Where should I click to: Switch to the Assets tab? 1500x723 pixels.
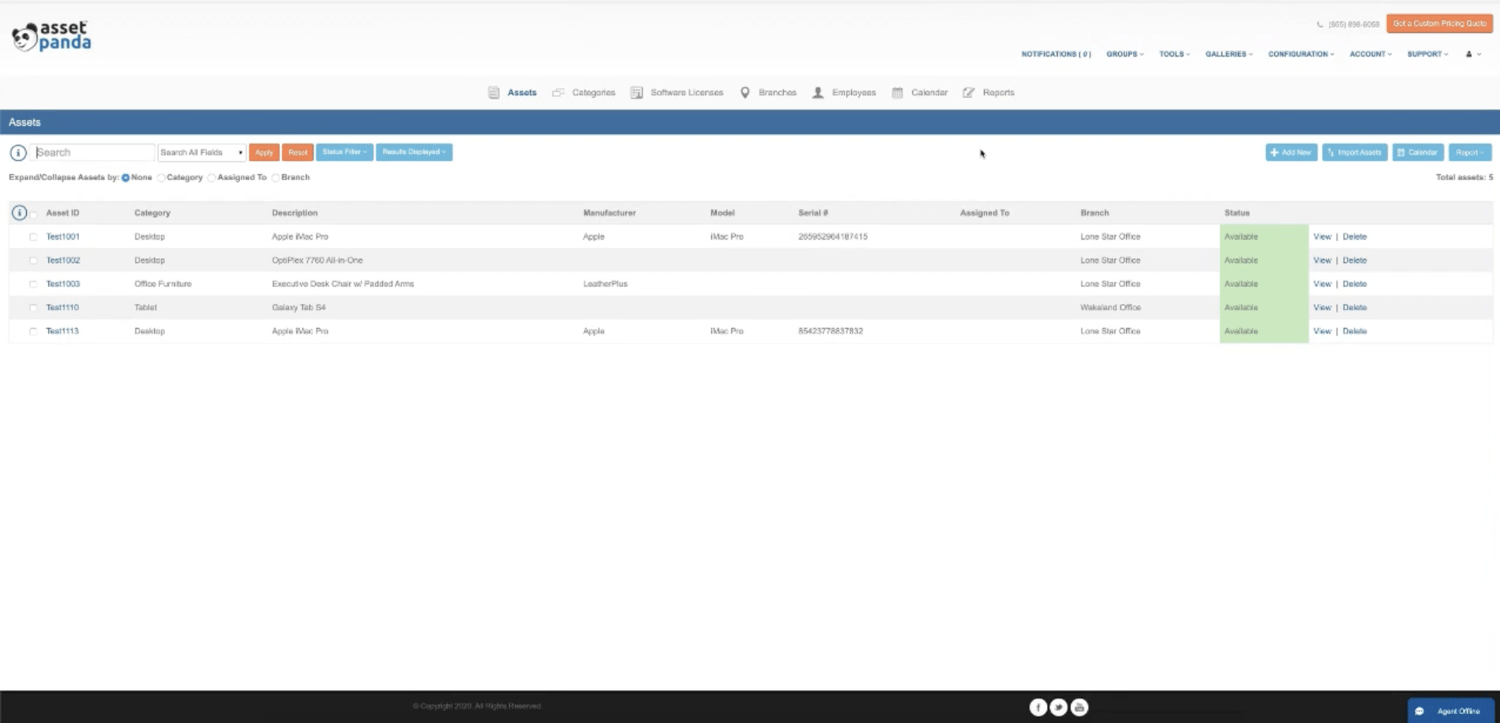click(521, 92)
